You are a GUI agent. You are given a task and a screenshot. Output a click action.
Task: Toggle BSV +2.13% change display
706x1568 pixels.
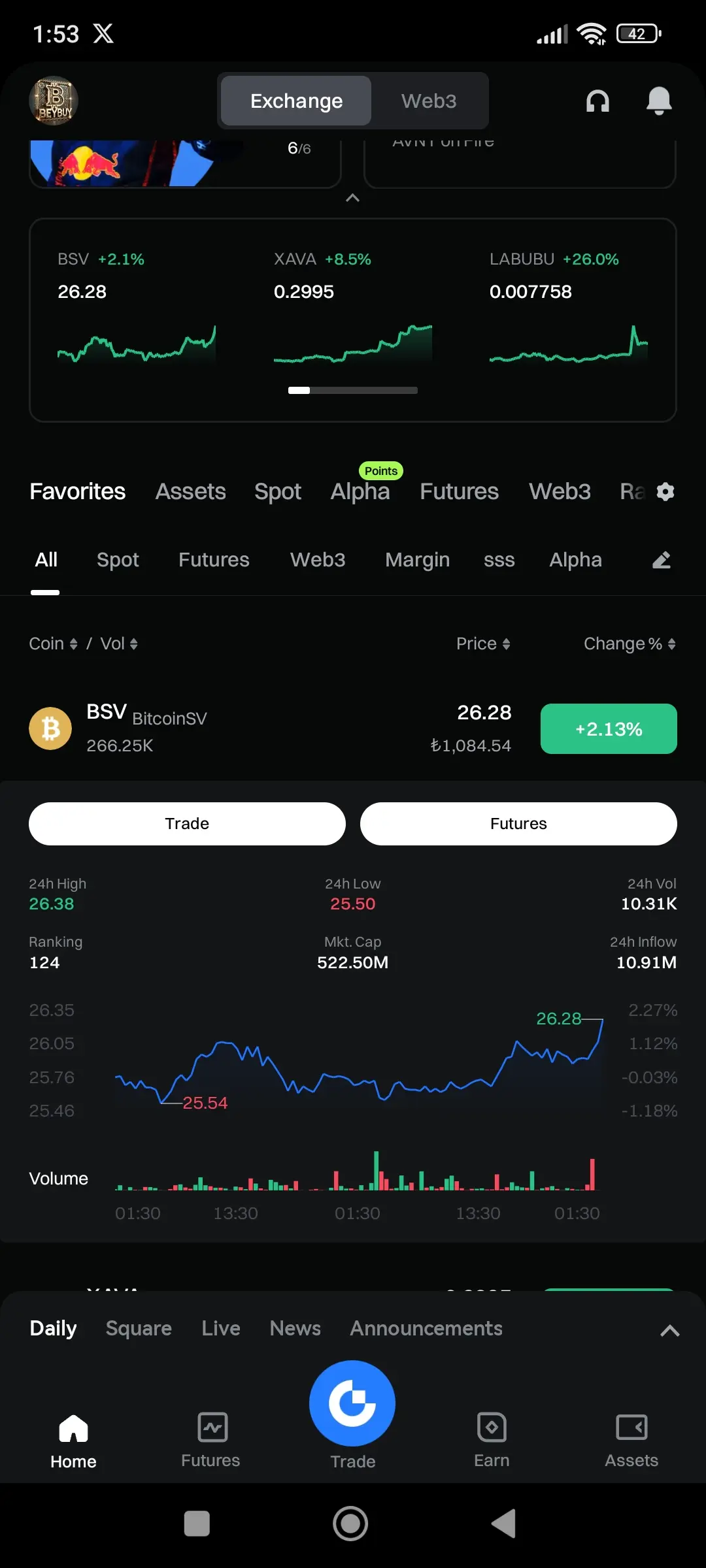[609, 728]
